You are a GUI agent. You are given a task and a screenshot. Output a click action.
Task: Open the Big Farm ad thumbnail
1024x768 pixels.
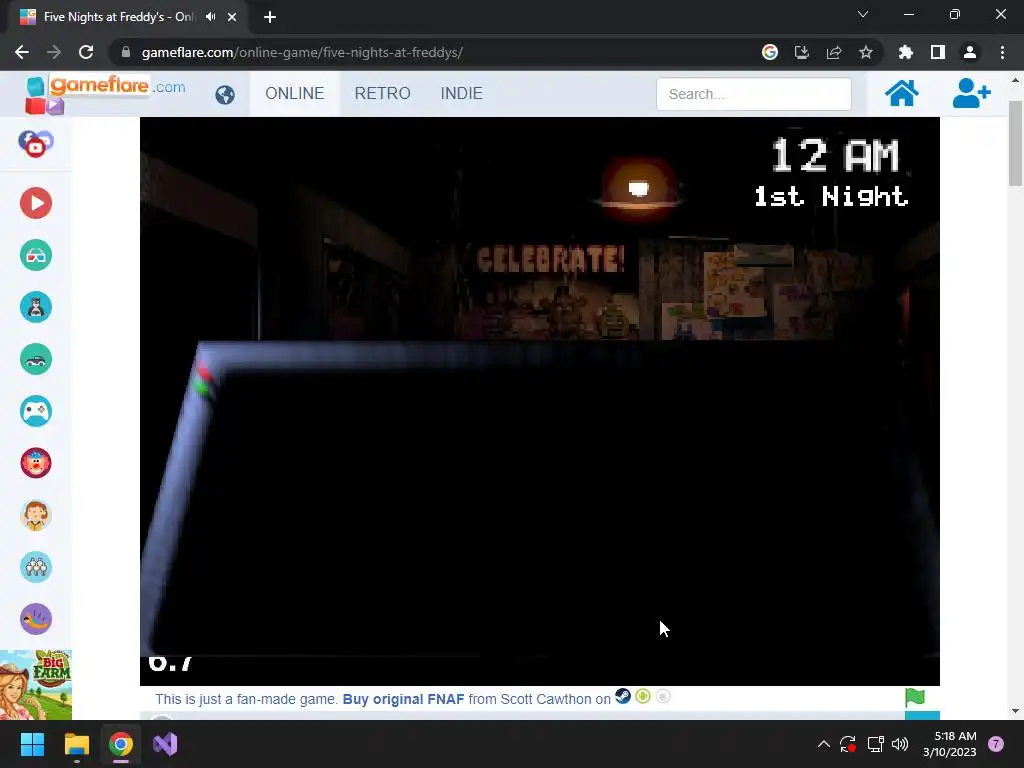click(36, 685)
